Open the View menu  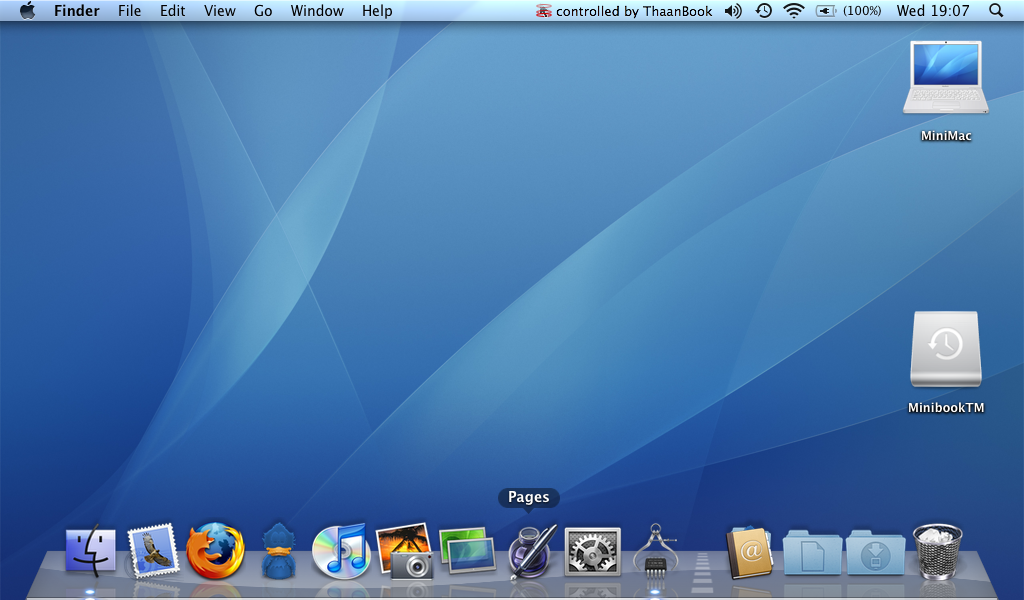(219, 10)
